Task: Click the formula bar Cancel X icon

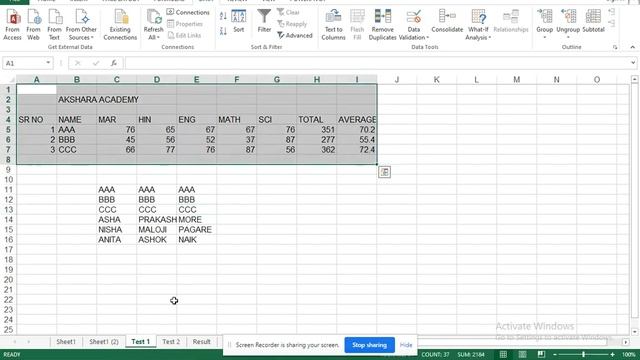Action: [x=78, y=63]
